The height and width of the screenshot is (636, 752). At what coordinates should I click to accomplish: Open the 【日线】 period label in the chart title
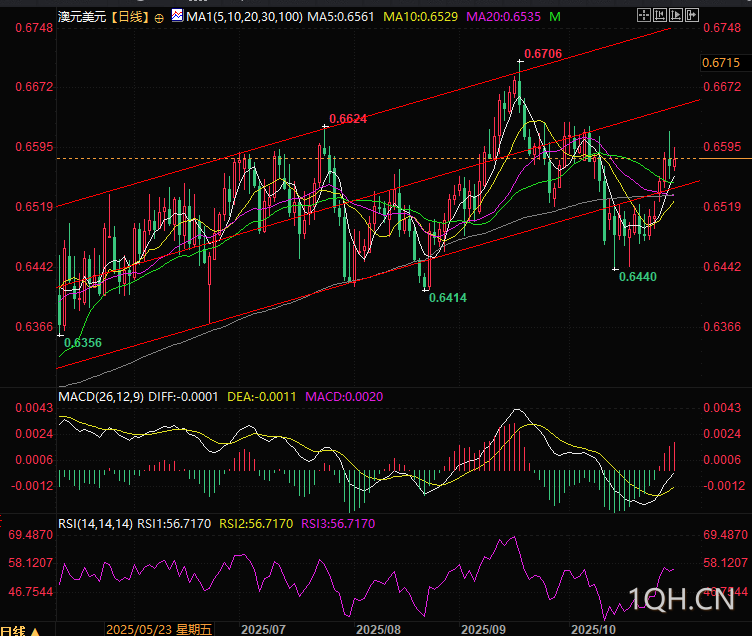tap(130, 18)
